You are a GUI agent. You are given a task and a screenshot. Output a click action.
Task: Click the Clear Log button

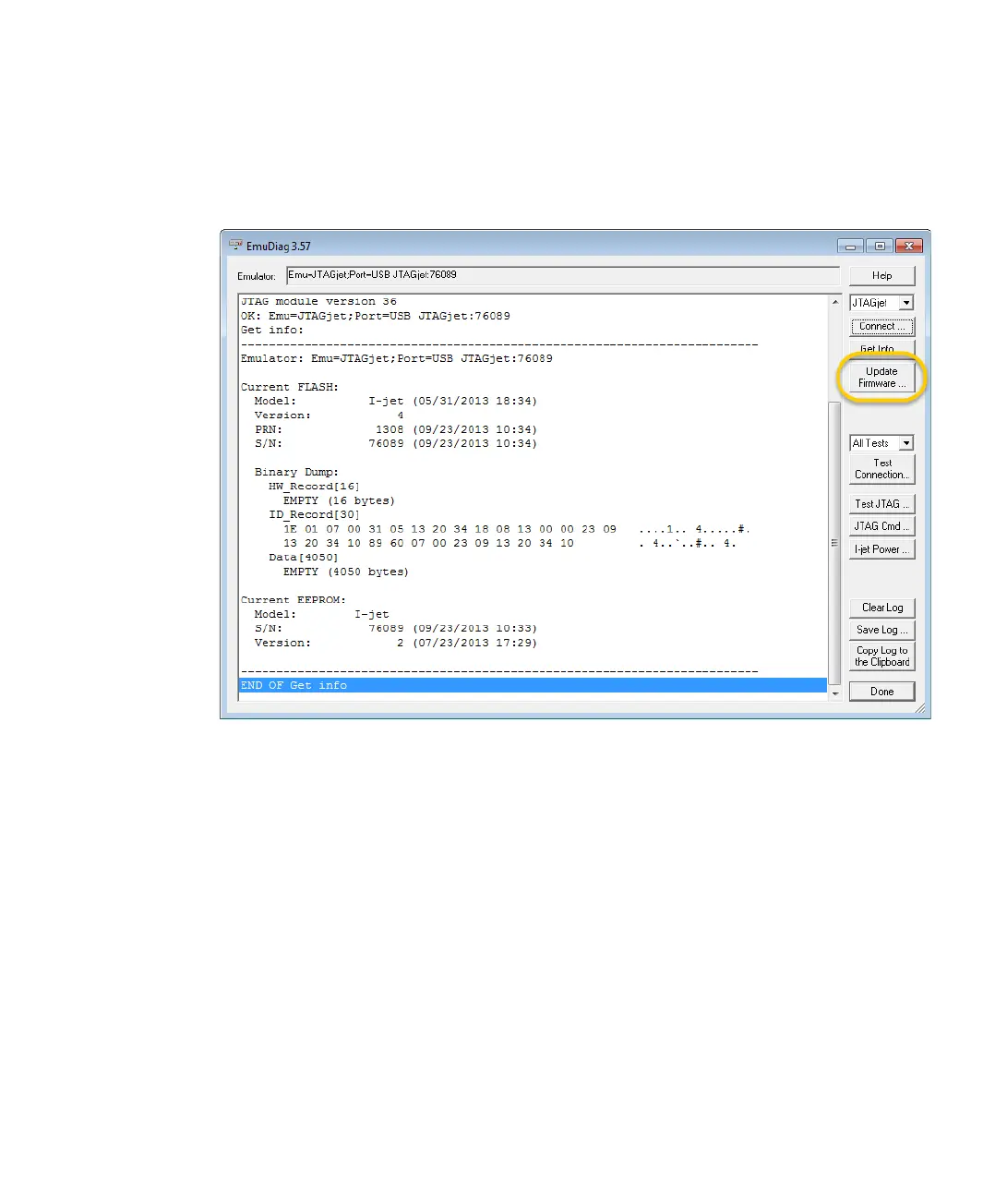click(x=881, y=608)
